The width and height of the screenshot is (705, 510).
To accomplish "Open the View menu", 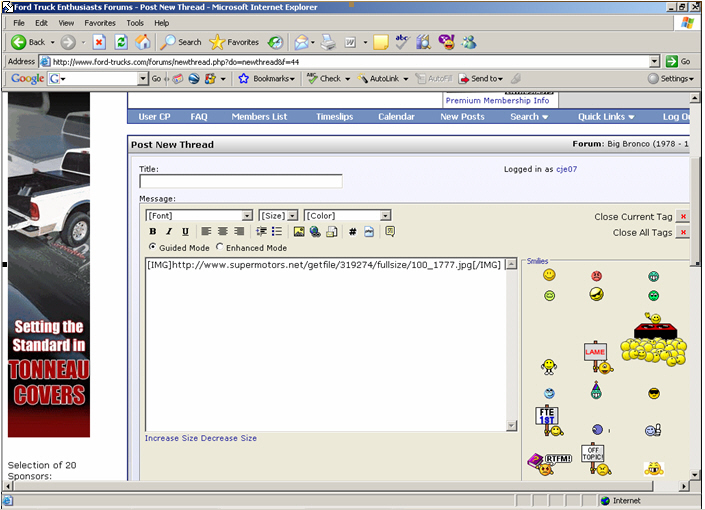I will [x=66, y=23].
